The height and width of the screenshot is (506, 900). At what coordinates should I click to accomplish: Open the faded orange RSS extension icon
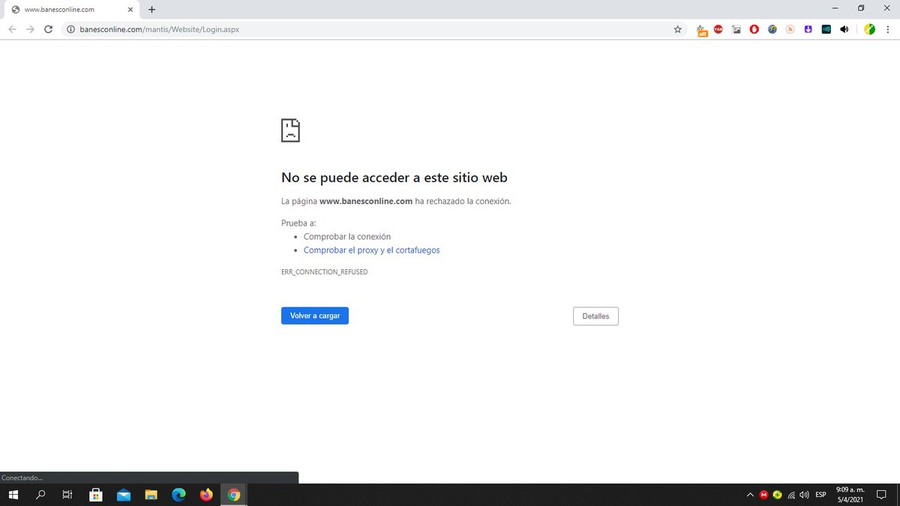click(790, 29)
